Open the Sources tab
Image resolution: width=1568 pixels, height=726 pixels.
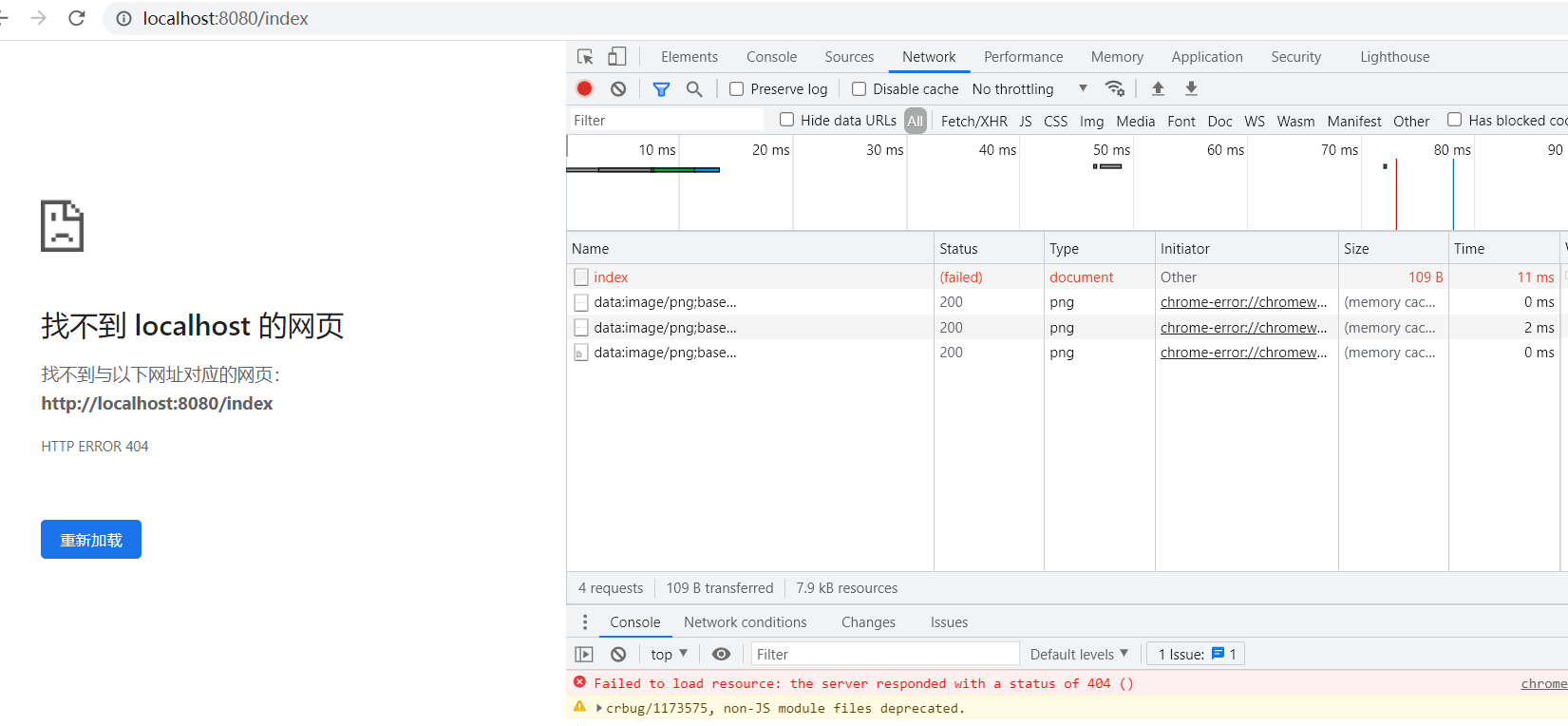click(x=849, y=57)
